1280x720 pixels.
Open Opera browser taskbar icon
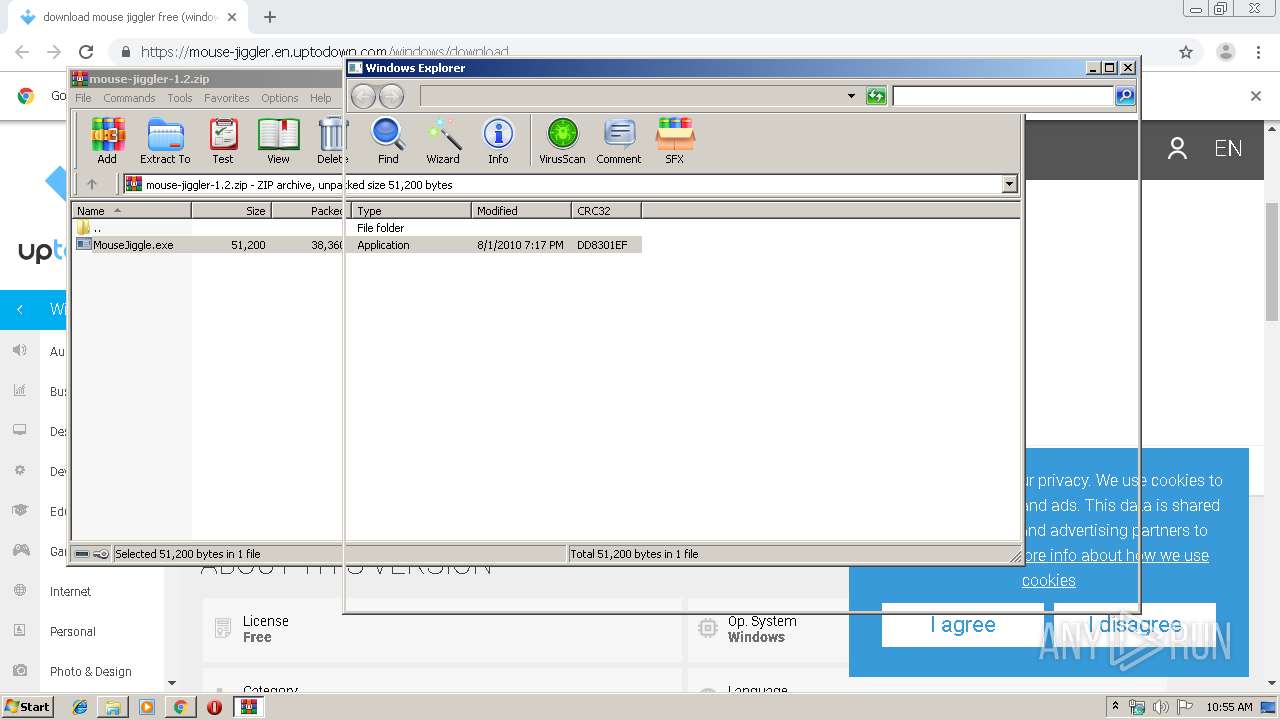point(214,707)
